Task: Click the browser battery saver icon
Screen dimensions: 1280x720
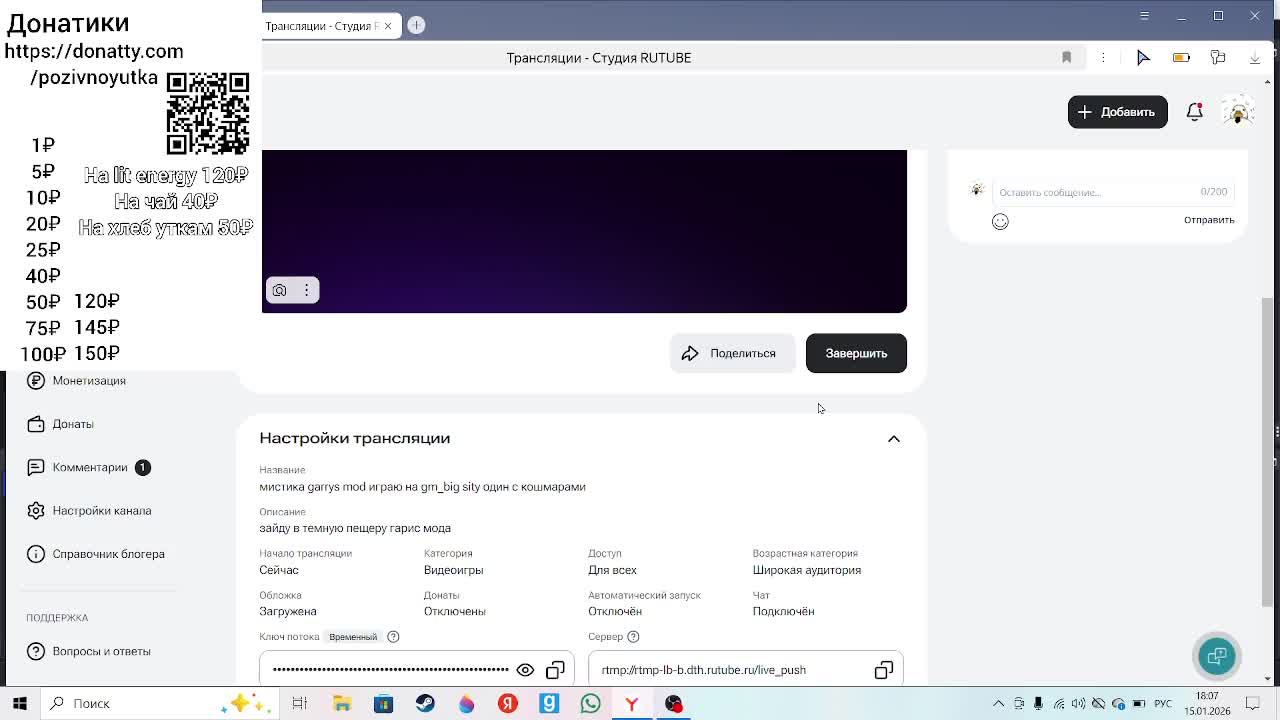Action: coord(1181,58)
